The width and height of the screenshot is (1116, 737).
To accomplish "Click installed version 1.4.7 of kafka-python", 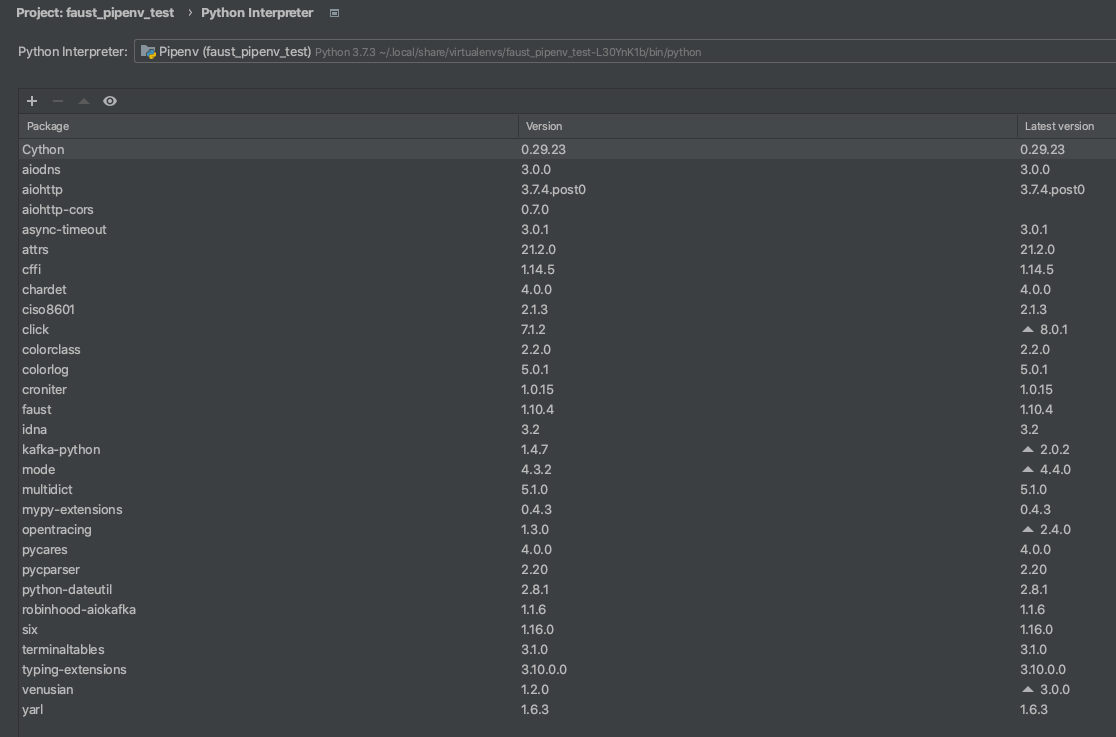I will pyautogui.click(x=535, y=449).
